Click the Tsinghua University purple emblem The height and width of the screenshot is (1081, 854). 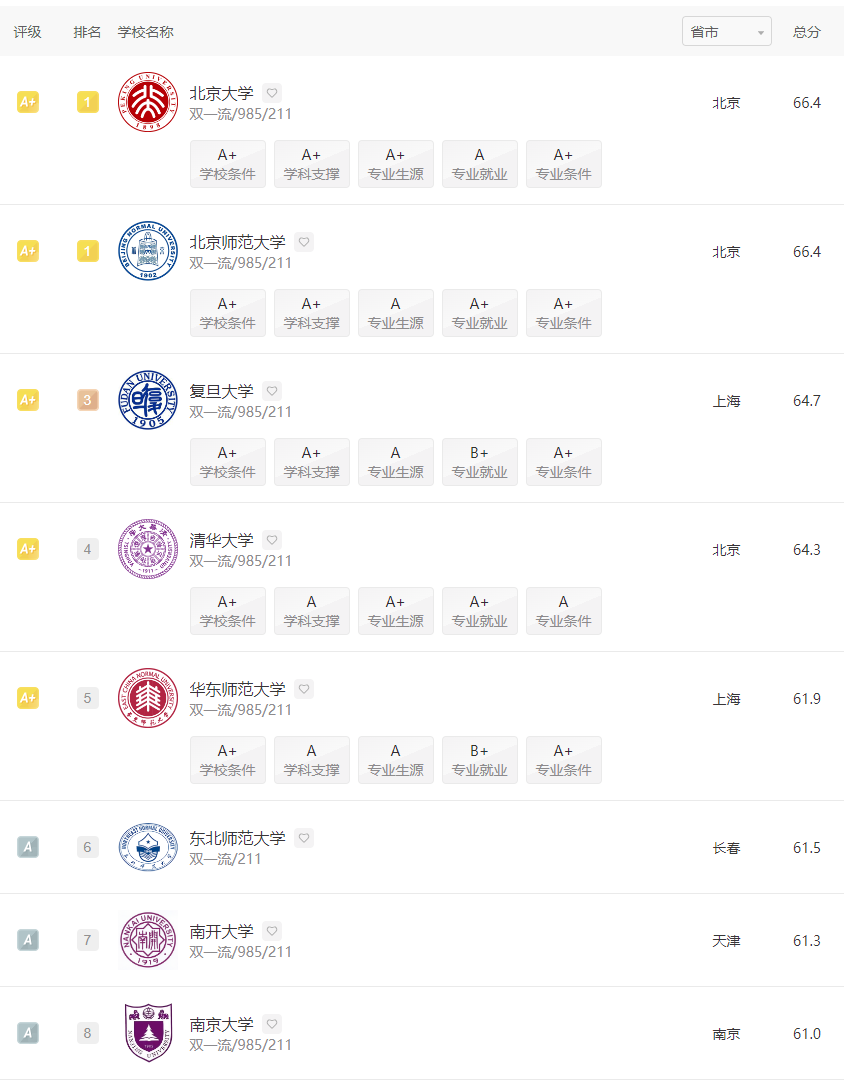pos(148,549)
